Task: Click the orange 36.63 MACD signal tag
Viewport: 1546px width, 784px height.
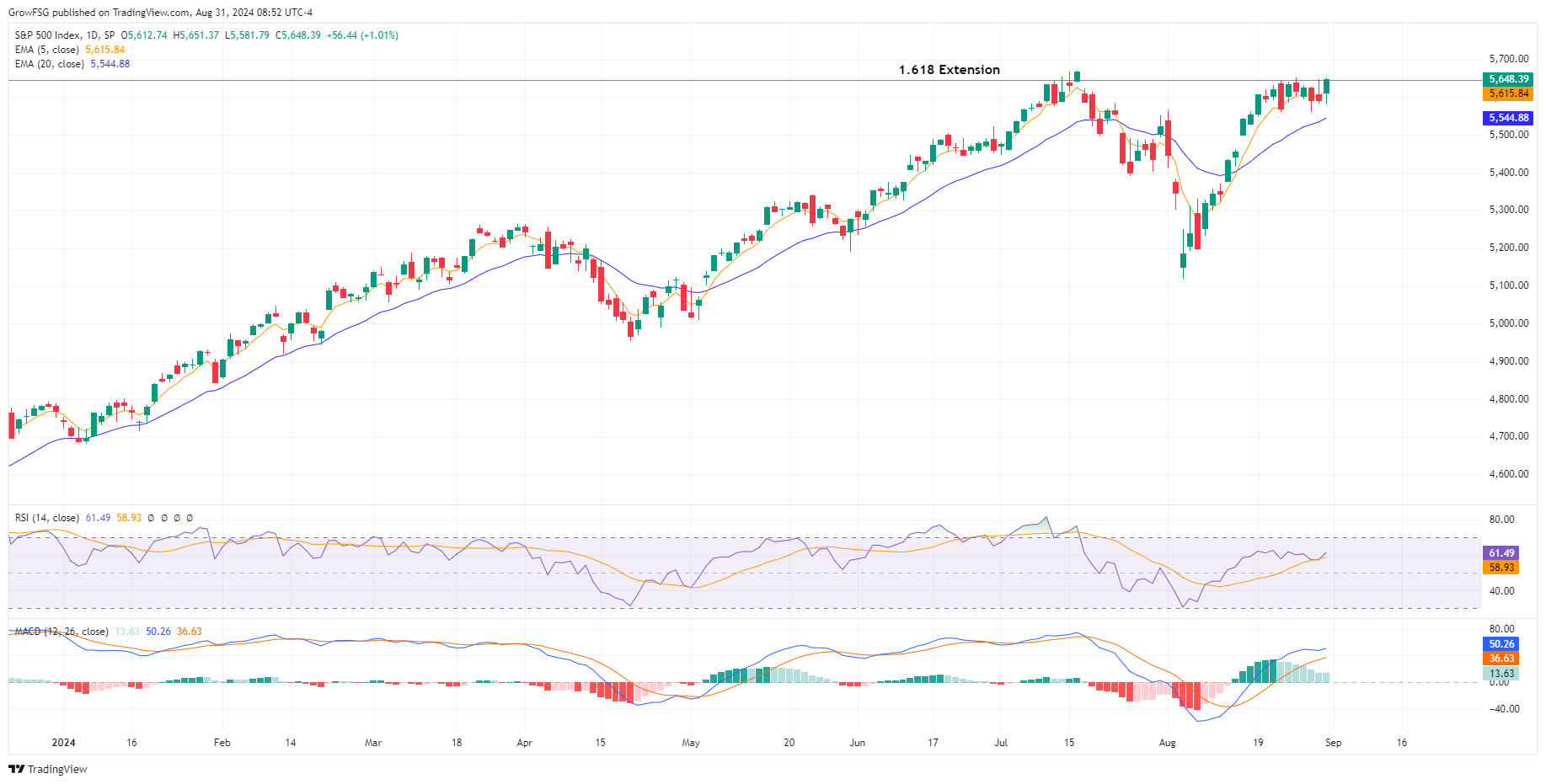Action: [1501, 659]
